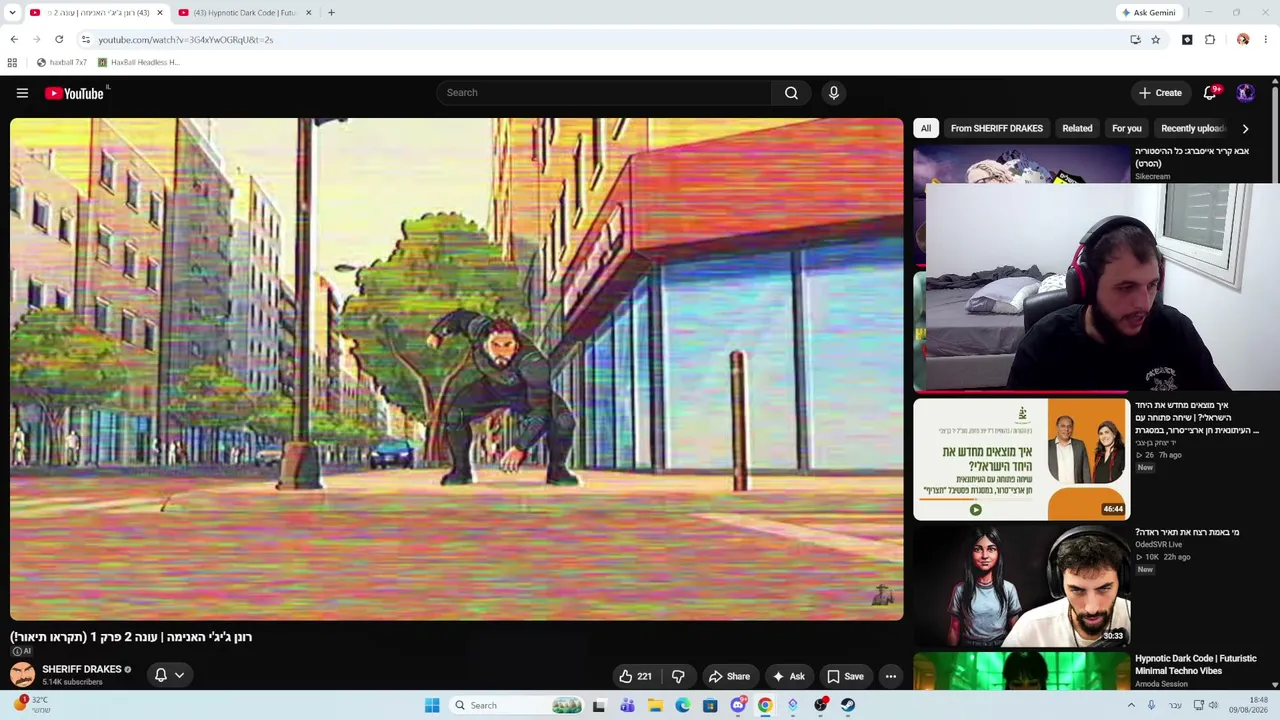Image resolution: width=1280 pixels, height=720 pixels.
Task: Expand the subscription notification bell dropdown
Action: (169, 675)
